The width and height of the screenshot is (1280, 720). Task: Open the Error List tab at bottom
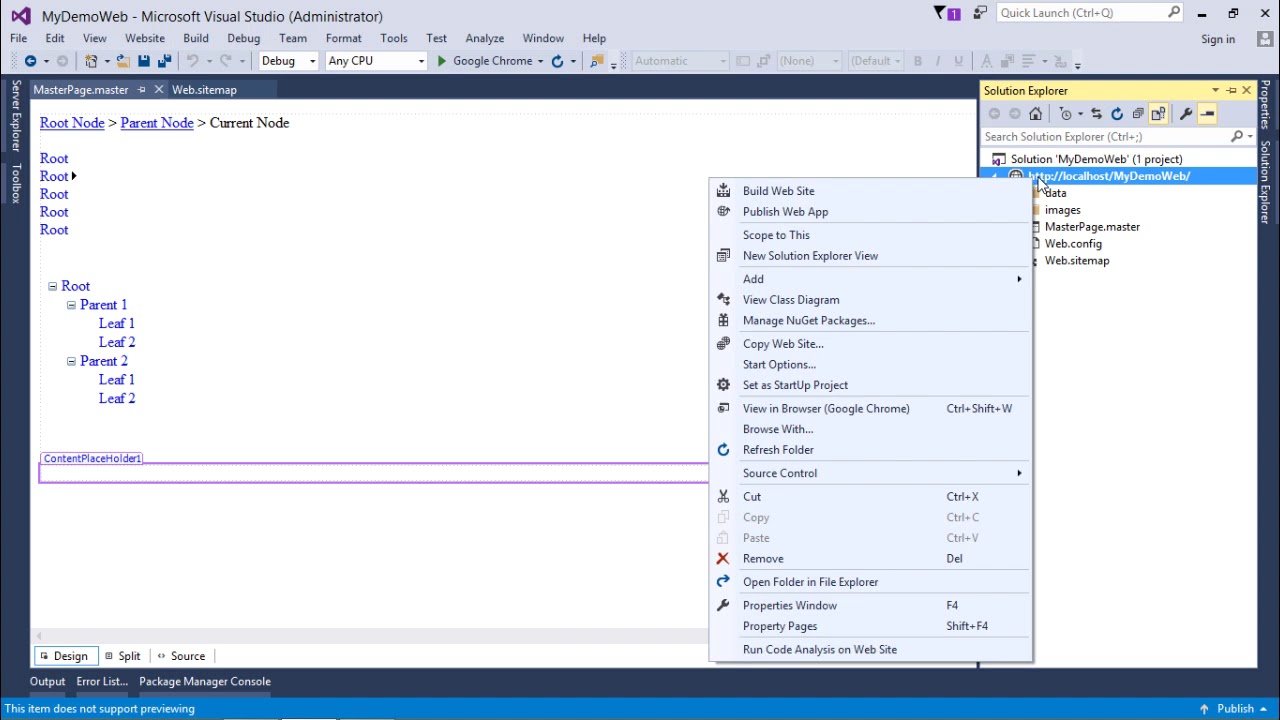coord(102,682)
